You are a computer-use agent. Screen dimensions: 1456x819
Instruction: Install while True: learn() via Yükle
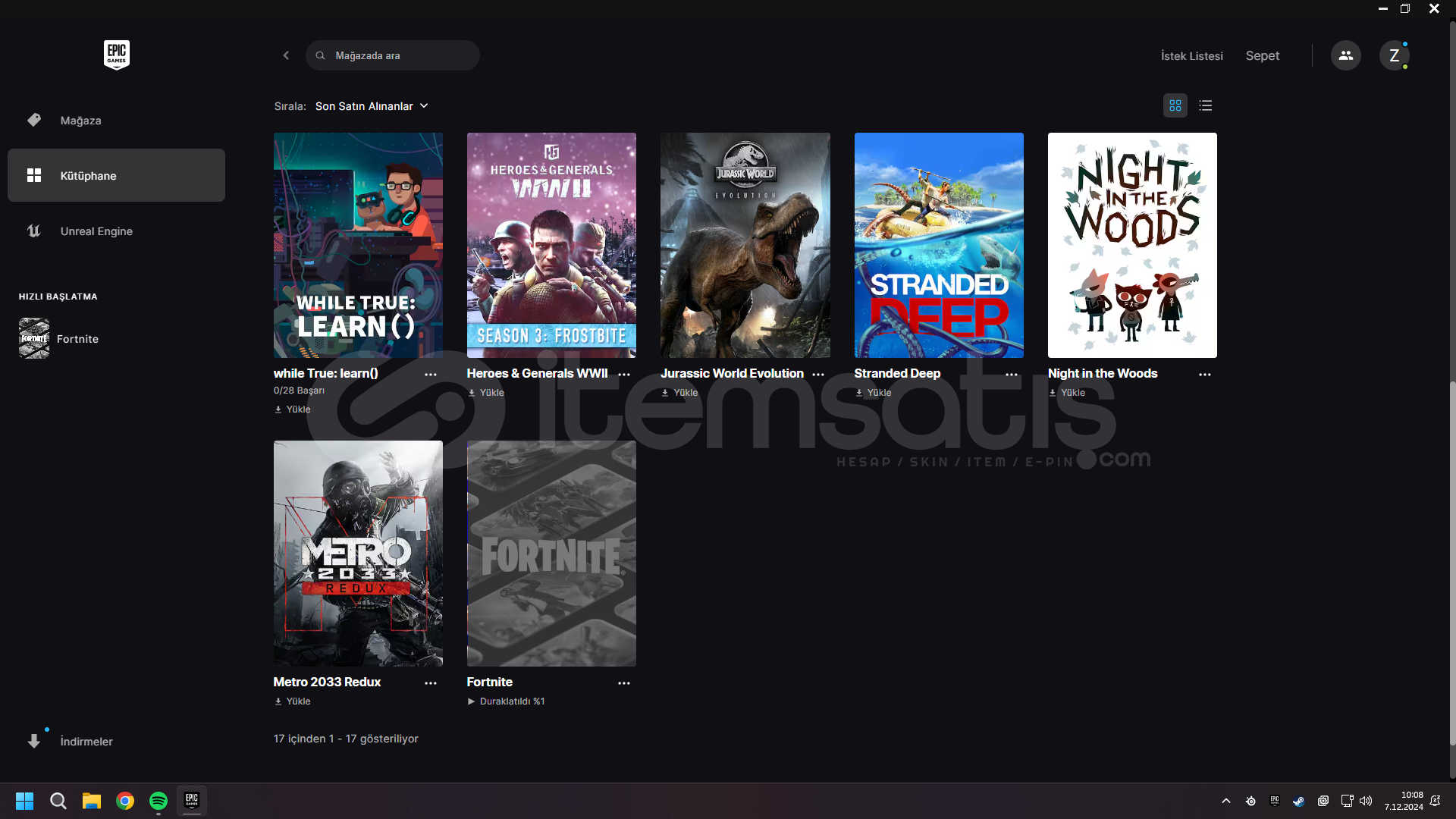coord(293,409)
